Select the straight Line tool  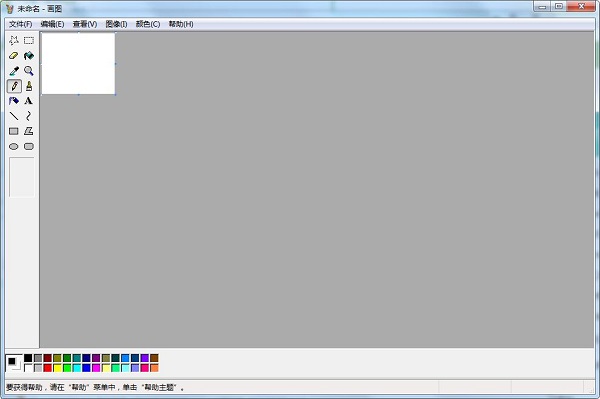[14, 116]
